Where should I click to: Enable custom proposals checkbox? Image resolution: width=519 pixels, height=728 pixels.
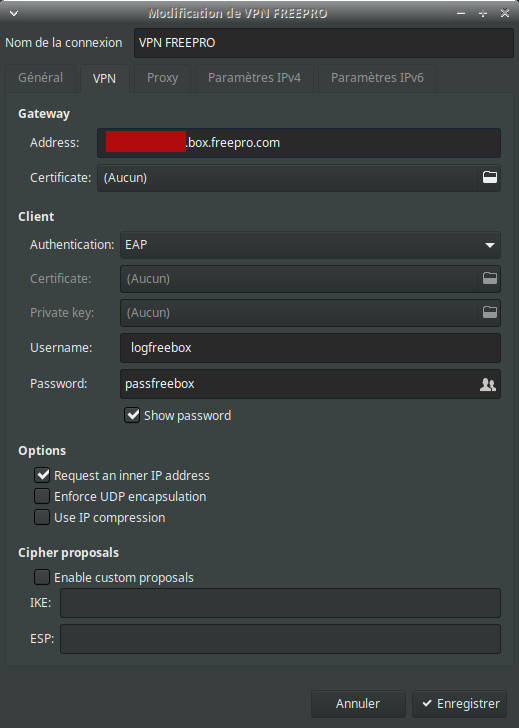[x=42, y=577]
